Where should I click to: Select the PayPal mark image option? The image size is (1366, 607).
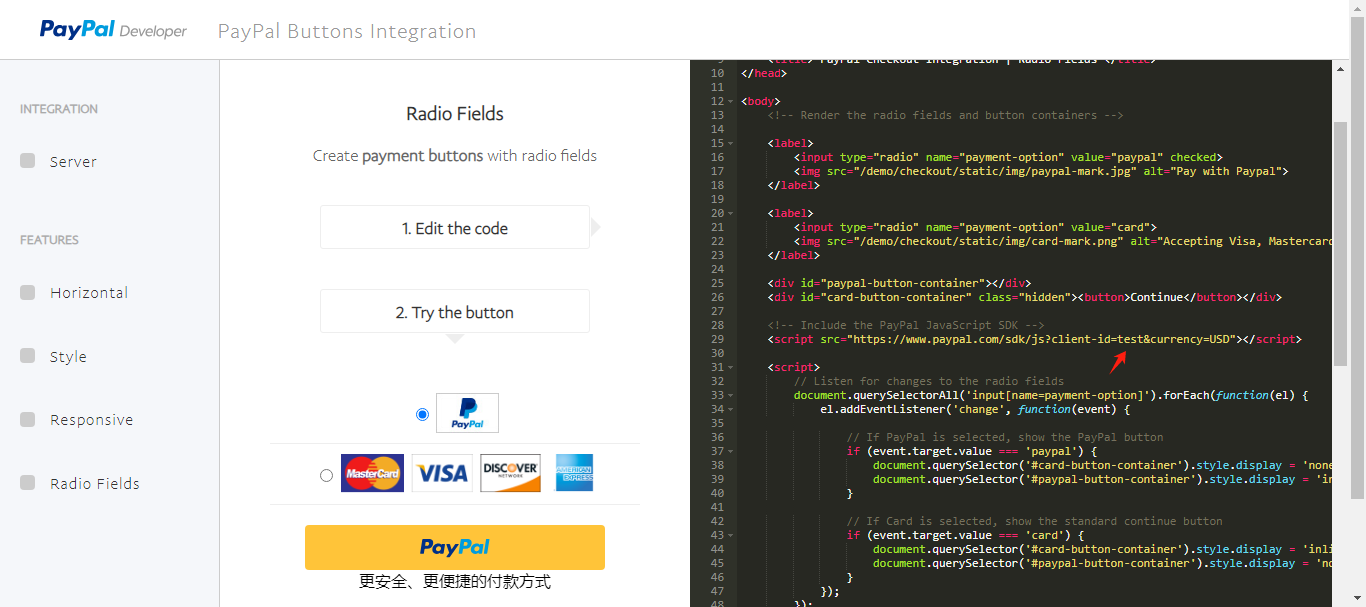tap(467, 413)
